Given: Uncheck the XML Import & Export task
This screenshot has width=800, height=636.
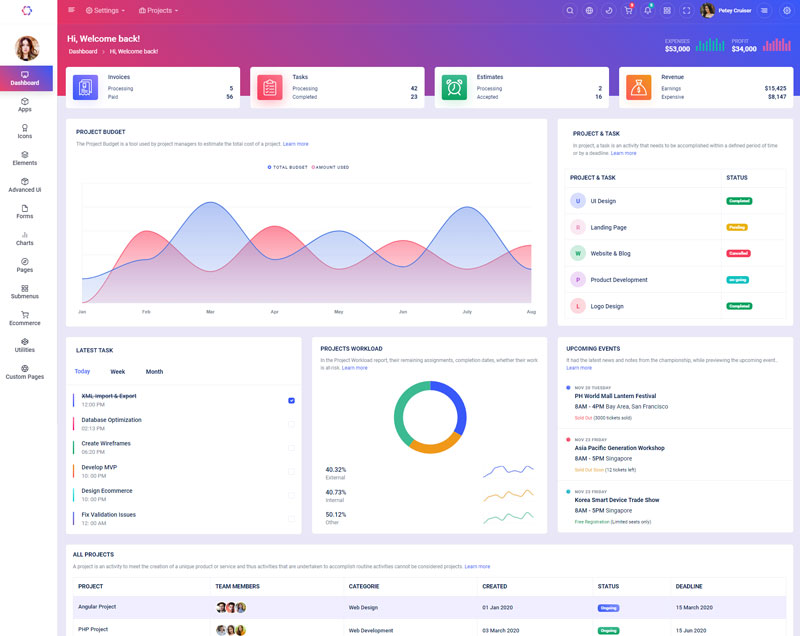Looking at the screenshot, I should (x=291, y=400).
